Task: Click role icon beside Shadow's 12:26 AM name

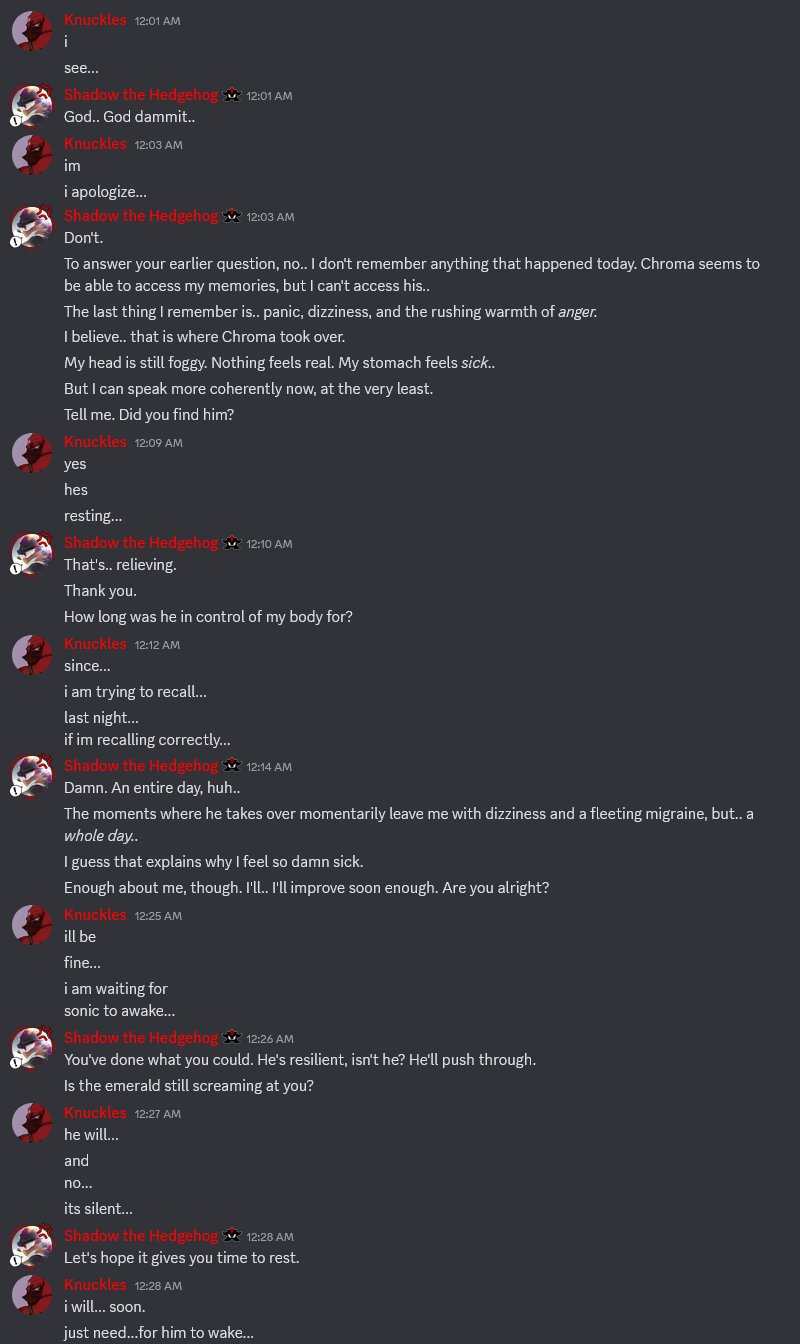Action: coord(232,1038)
